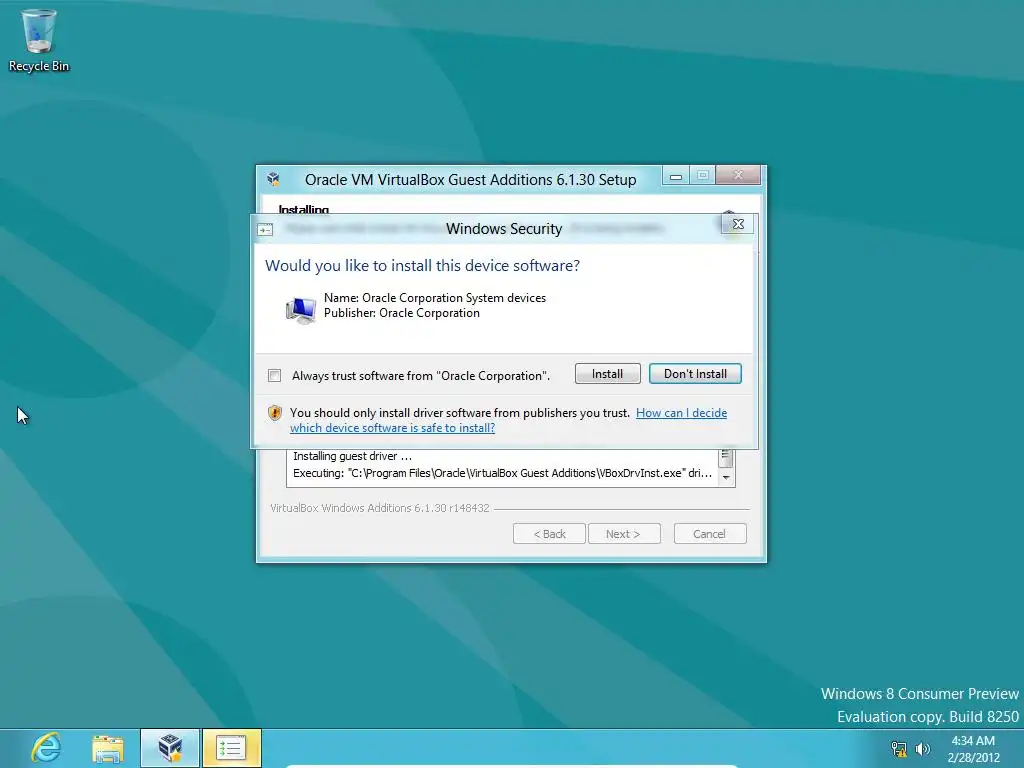
Task: Click the security shield warning icon
Action: 275,413
